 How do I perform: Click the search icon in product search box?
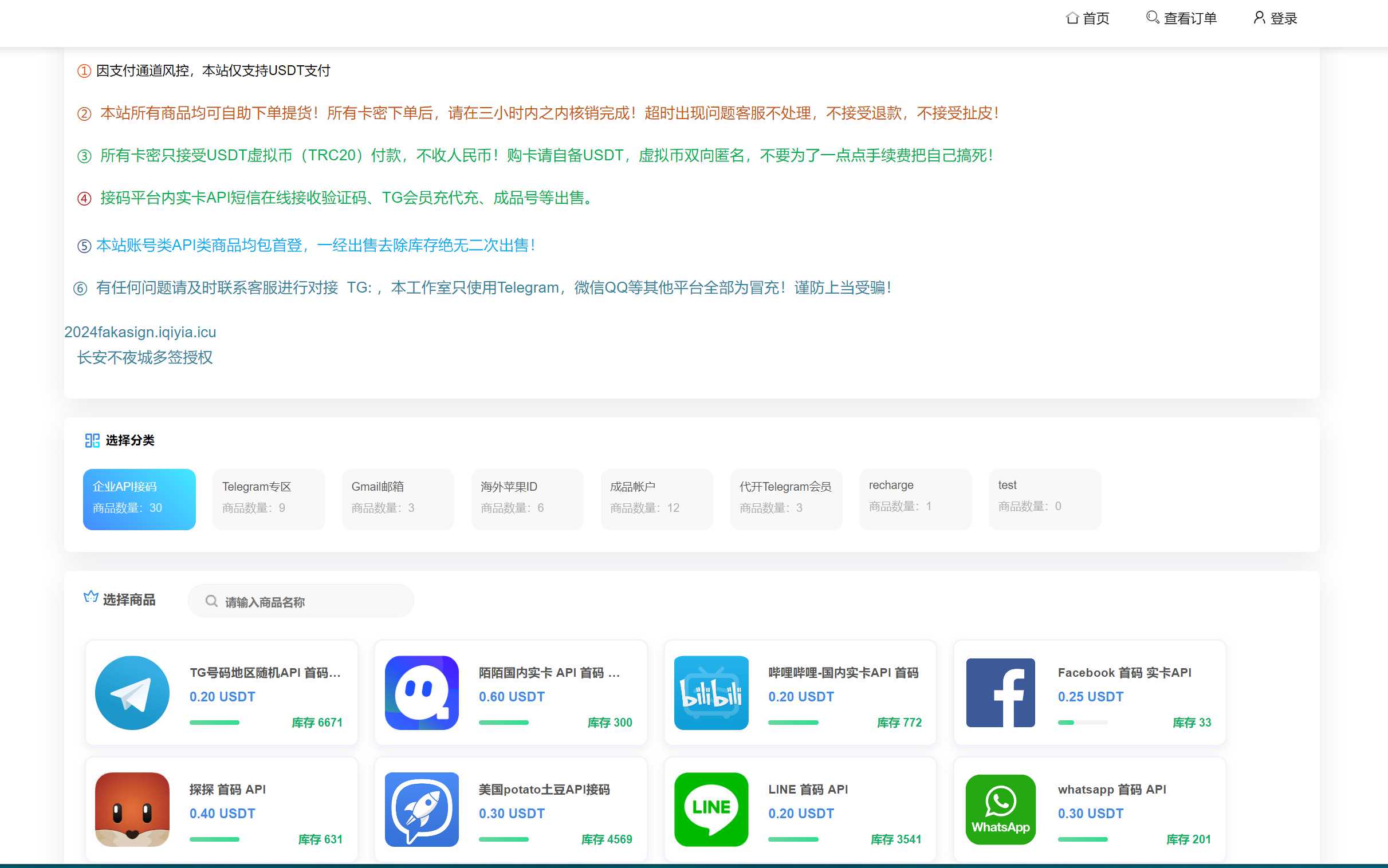211,601
